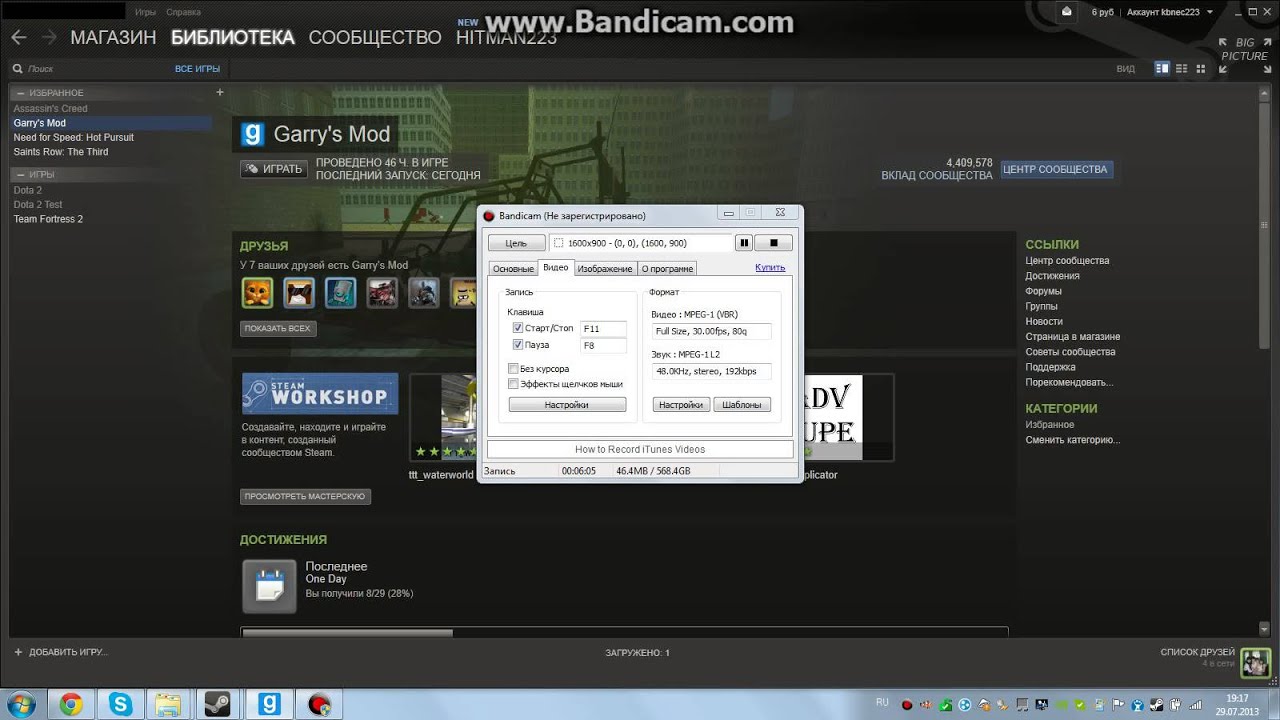
Task: Click the Показать всех friends button
Action: click(x=278, y=328)
